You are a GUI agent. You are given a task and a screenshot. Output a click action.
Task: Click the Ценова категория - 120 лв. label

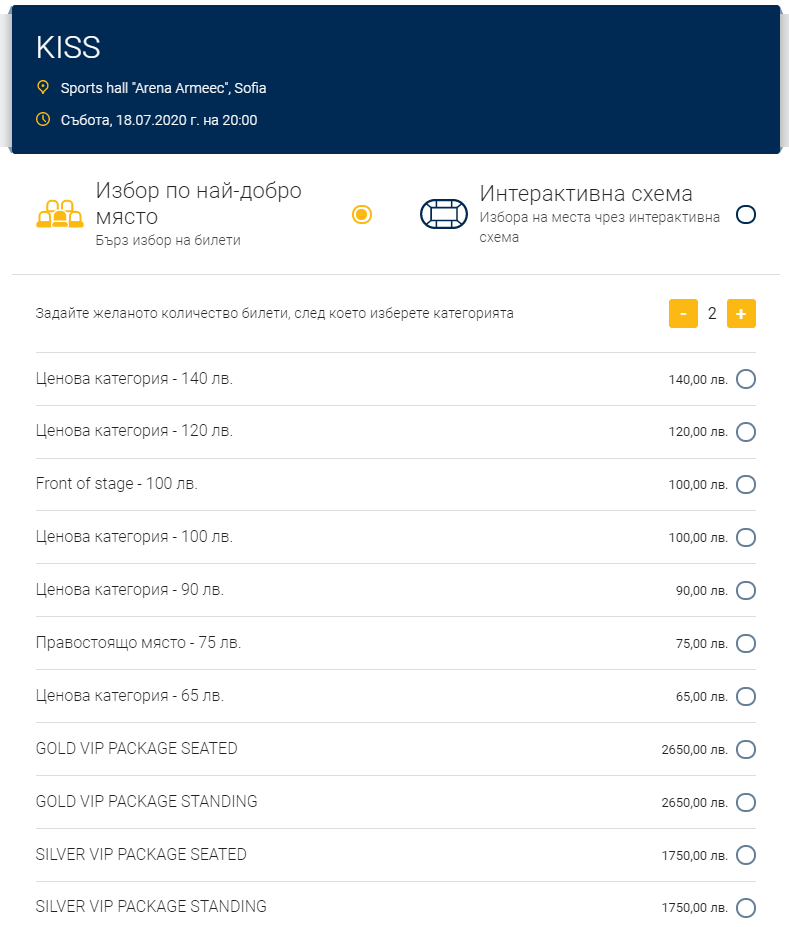[134, 430]
